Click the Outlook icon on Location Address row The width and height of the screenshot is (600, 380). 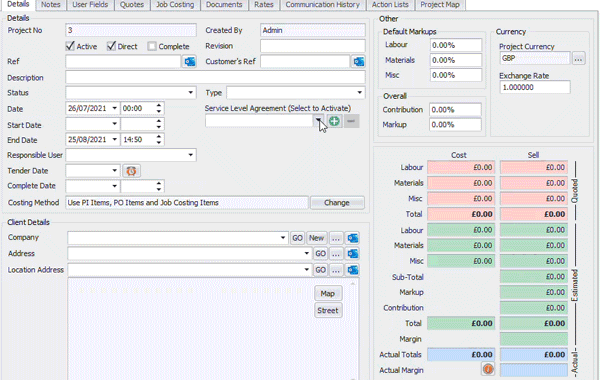[x=353, y=270]
